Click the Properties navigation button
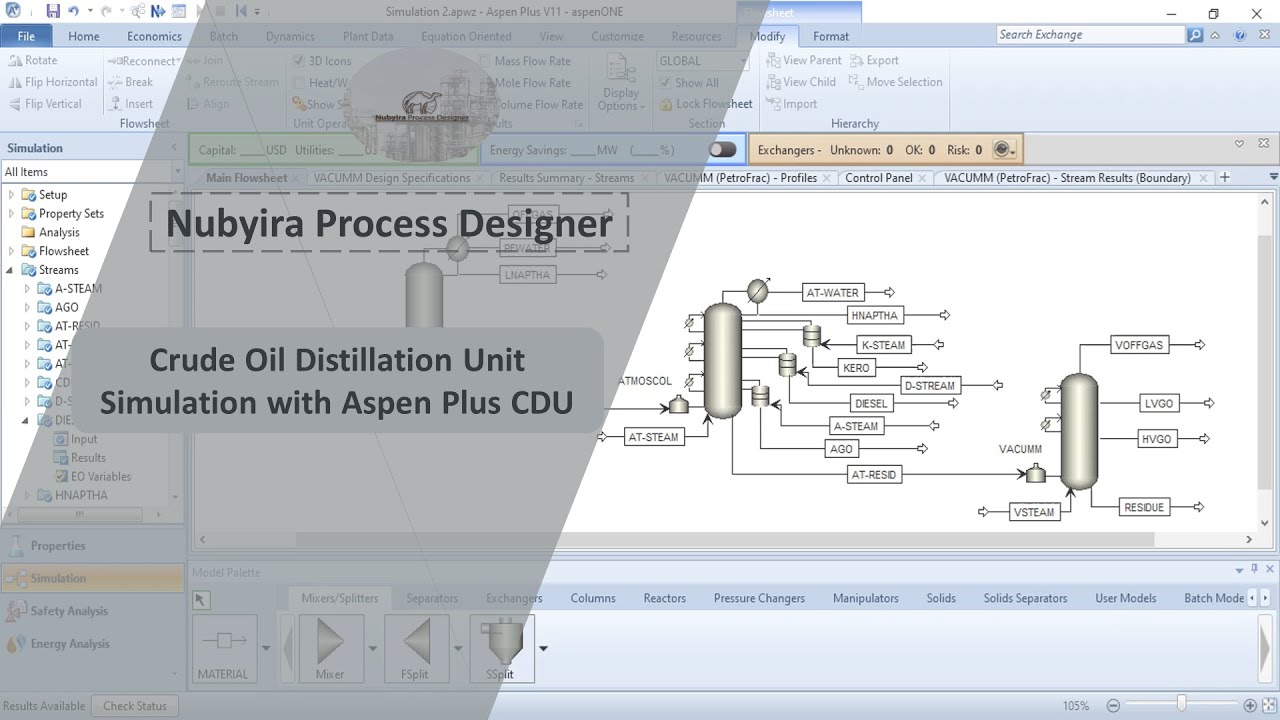Image resolution: width=1280 pixels, height=720 pixels. 92,546
